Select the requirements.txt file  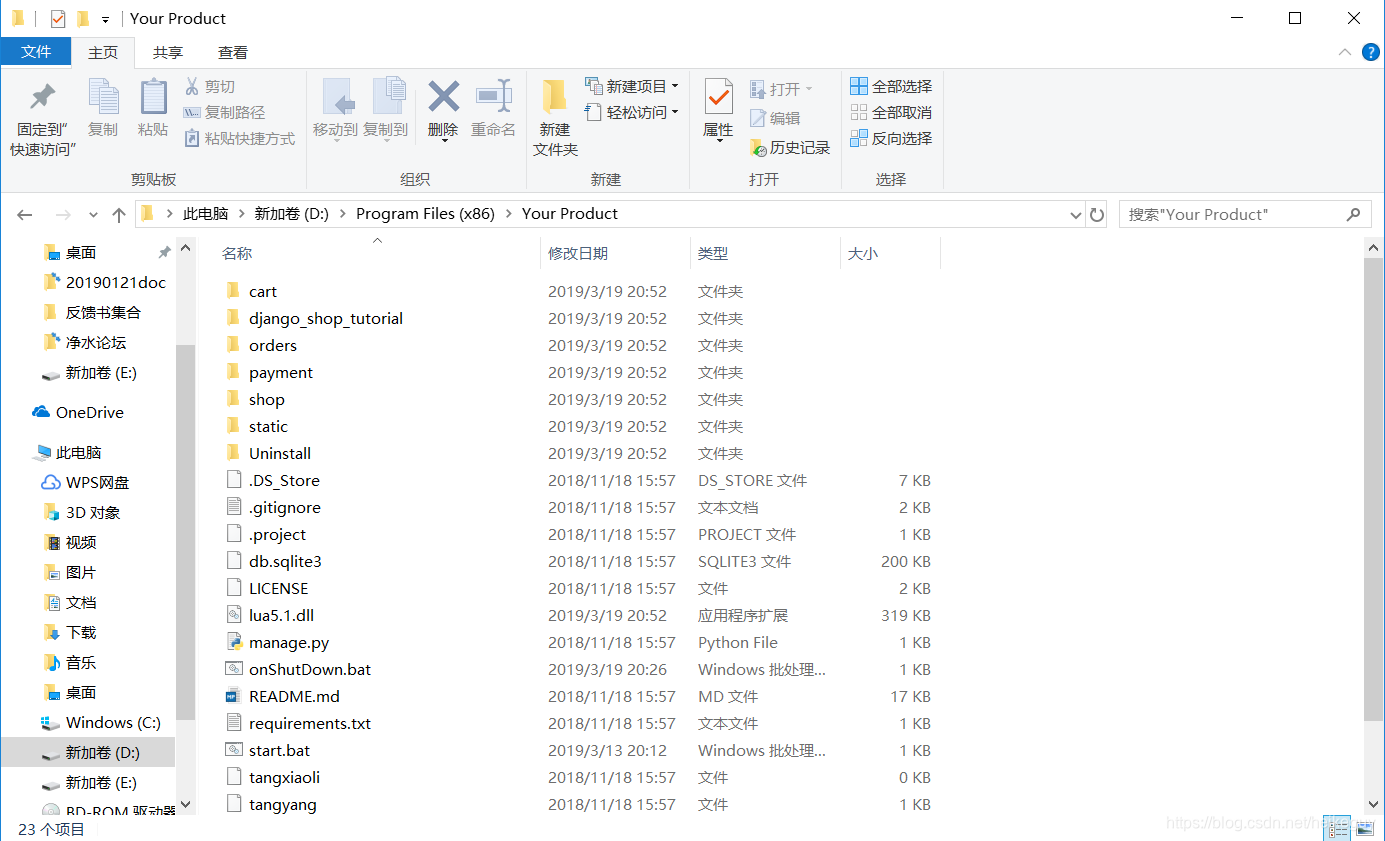310,723
